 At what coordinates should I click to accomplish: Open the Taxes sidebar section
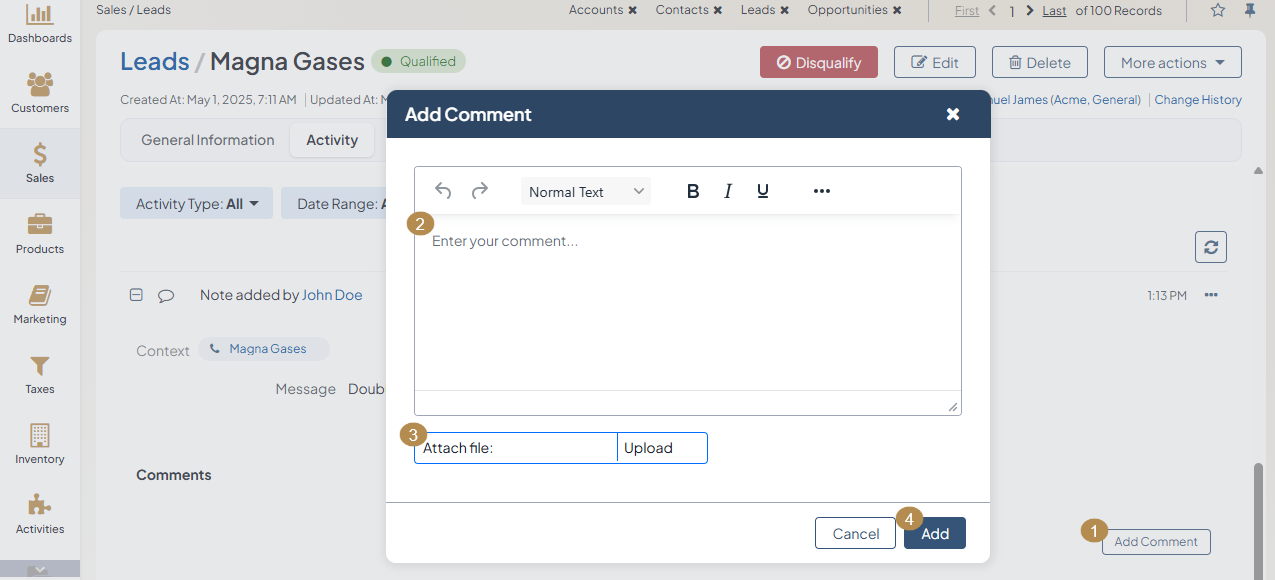(40, 374)
